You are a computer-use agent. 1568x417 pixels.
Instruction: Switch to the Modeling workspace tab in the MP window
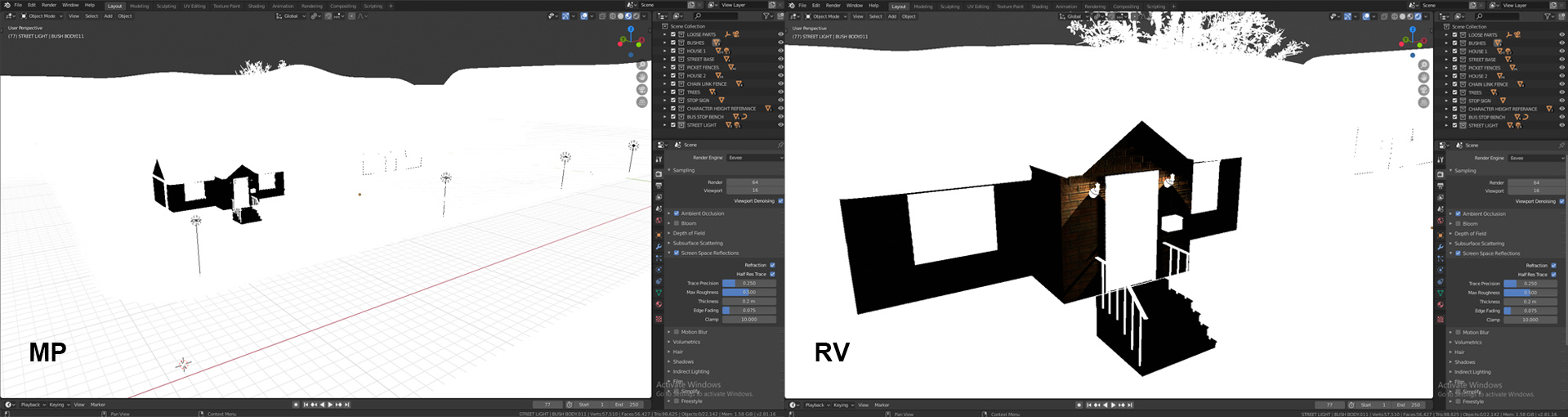pyautogui.click(x=140, y=6)
